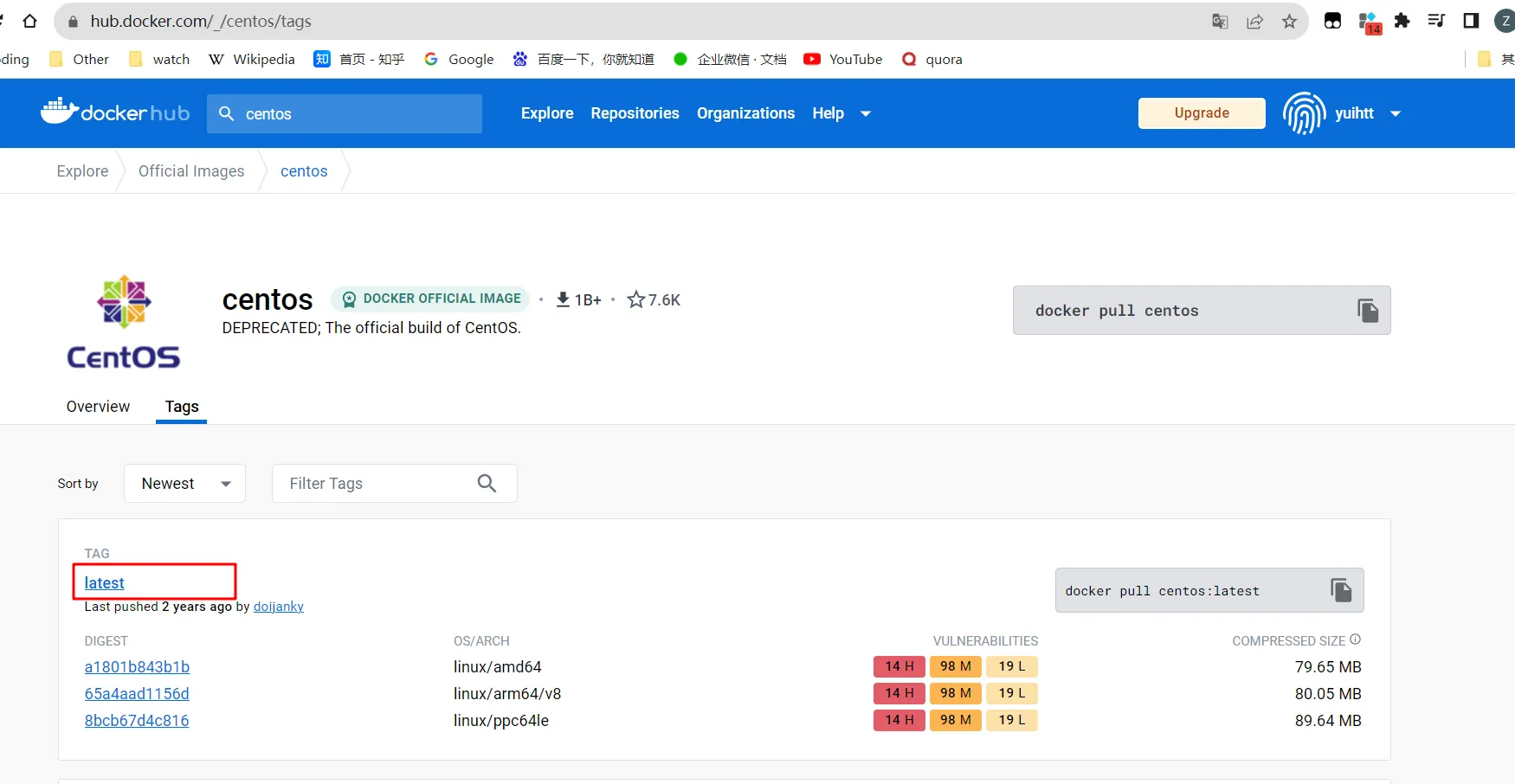The image size is (1515, 784).
Task: Open the extensions puzzle icon
Action: click(x=1402, y=21)
